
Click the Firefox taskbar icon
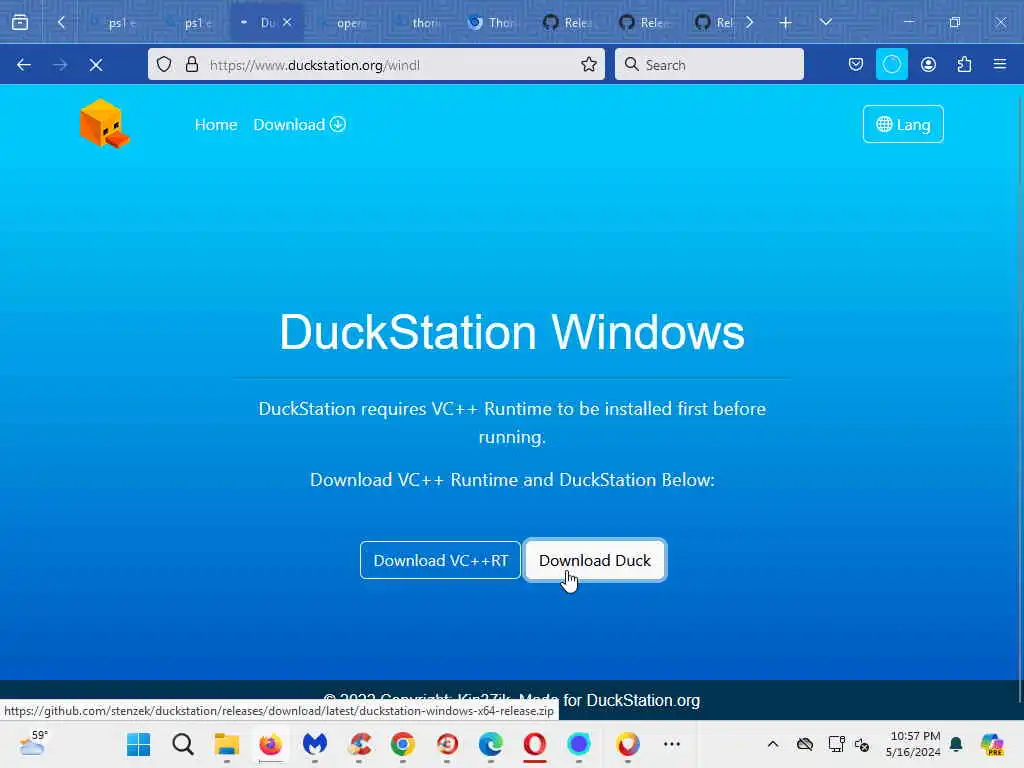(270, 744)
